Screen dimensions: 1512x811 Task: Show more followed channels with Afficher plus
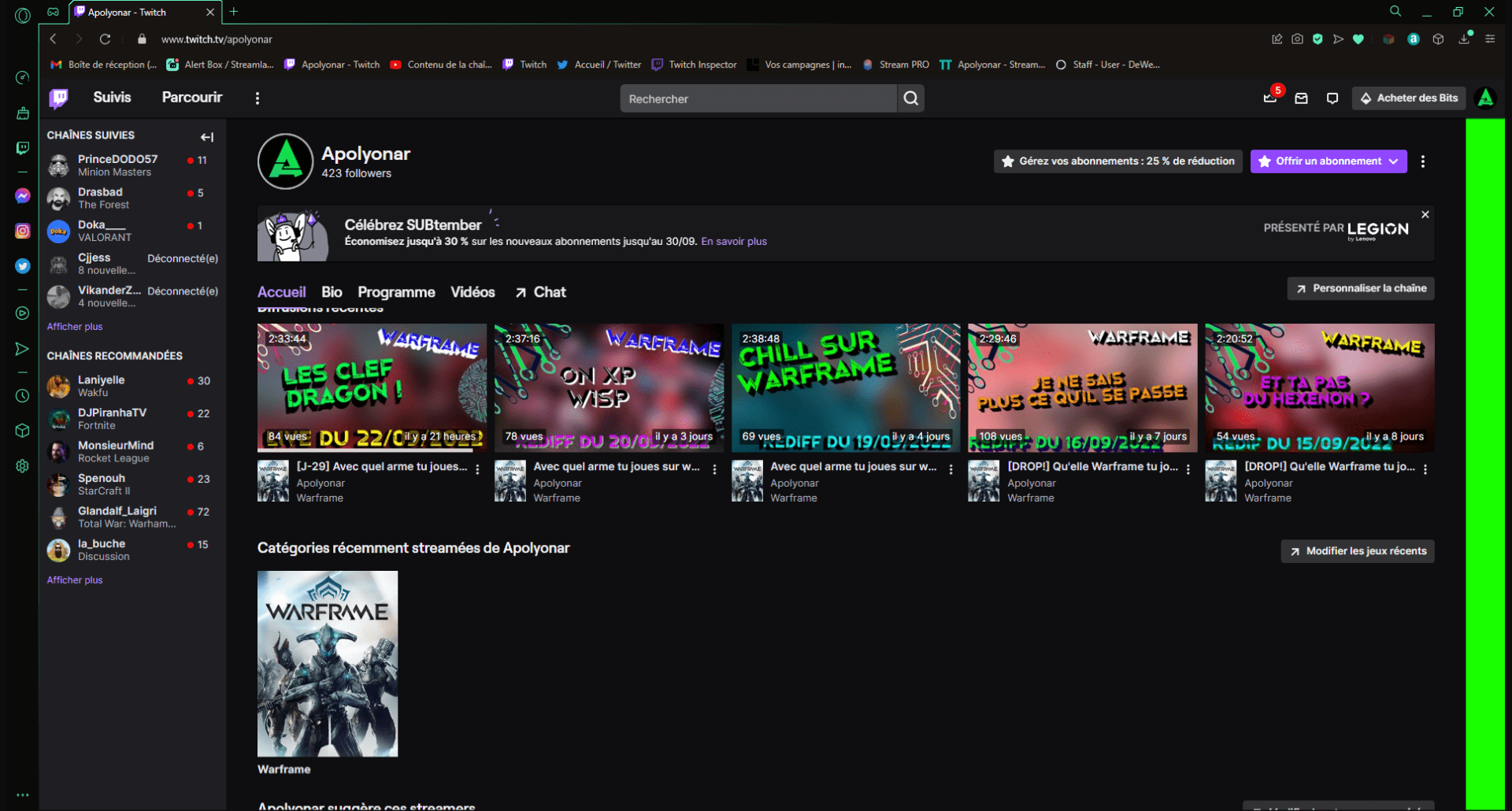[75, 327]
